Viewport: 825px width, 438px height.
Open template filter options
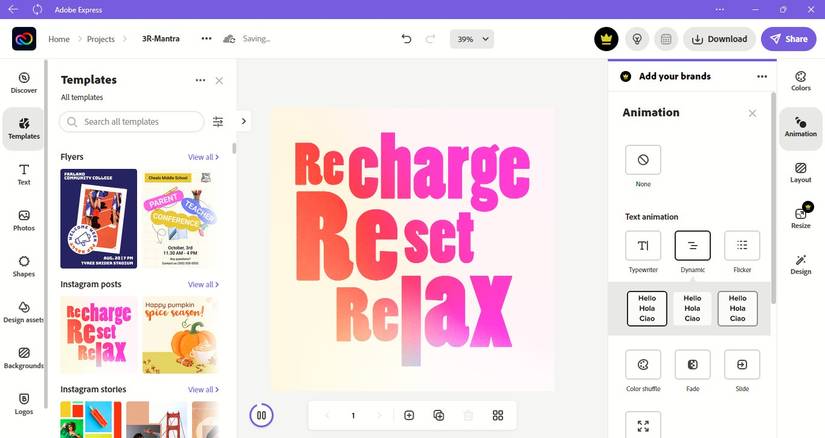click(x=218, y=122)
